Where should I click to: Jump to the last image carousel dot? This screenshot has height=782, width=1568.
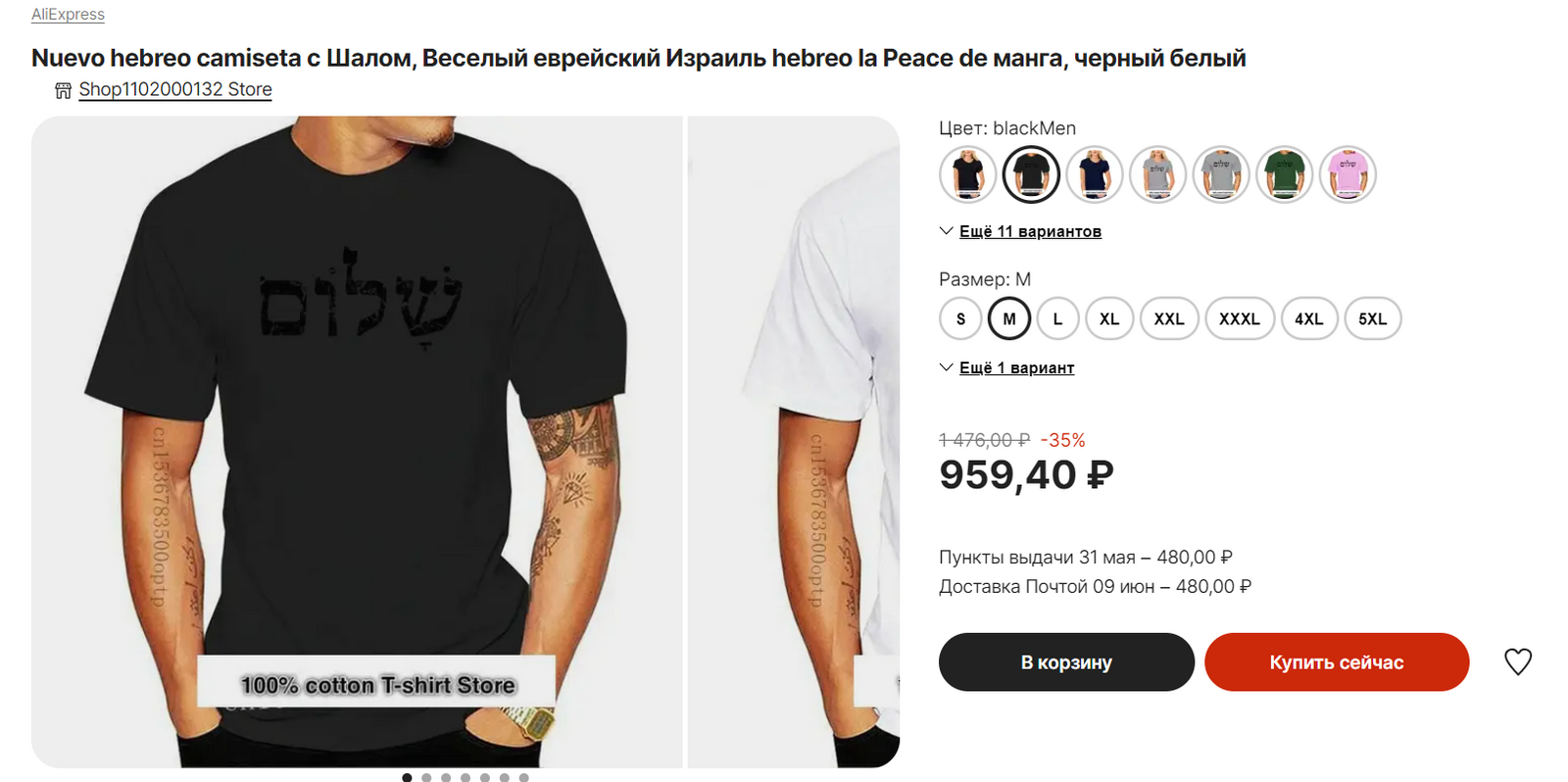(x=524, y=777)
